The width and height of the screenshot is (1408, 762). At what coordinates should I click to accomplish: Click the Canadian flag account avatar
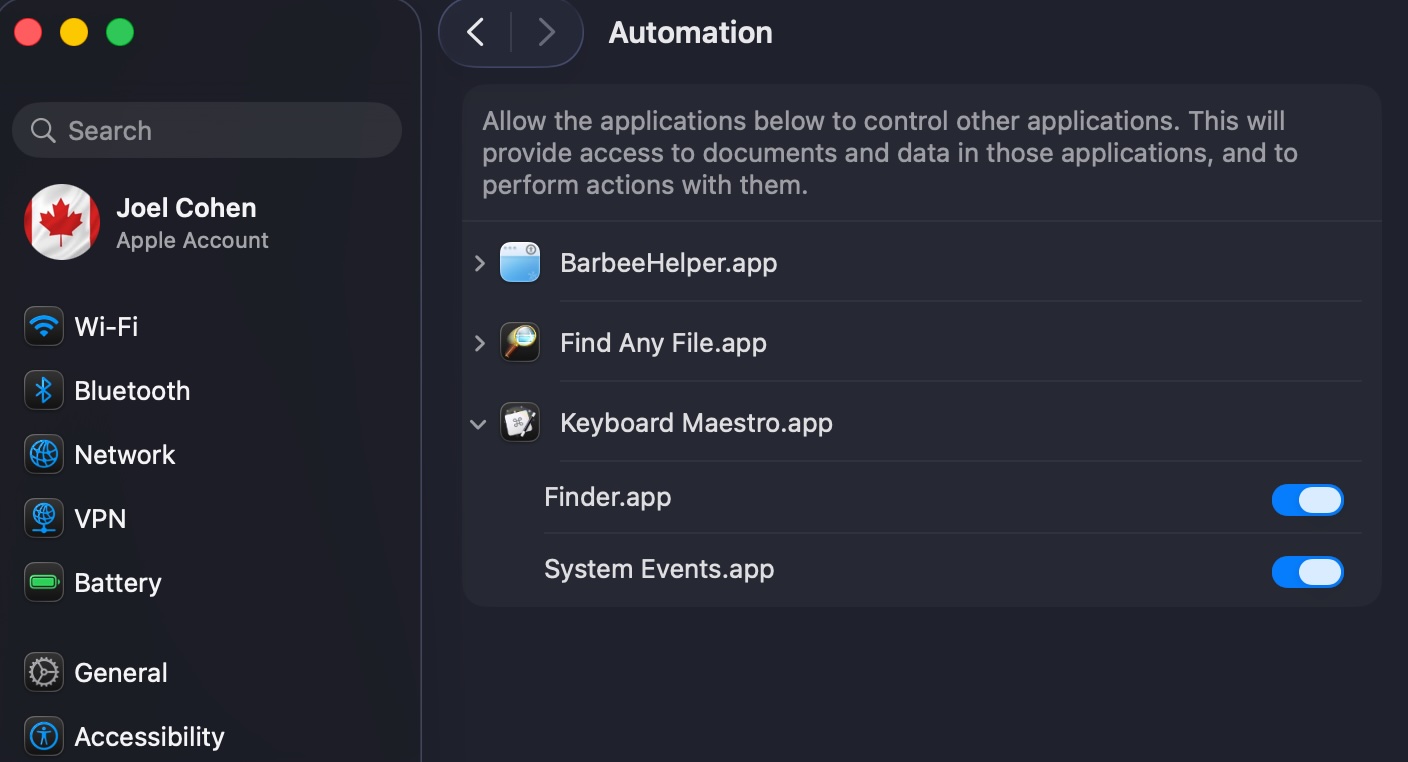pos(62,222)
